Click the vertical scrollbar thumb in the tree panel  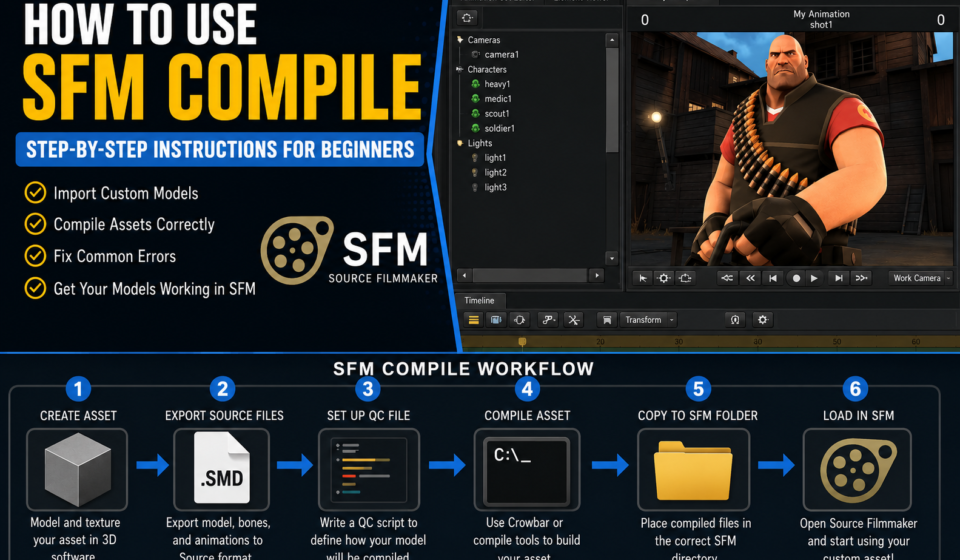point(612,100)
